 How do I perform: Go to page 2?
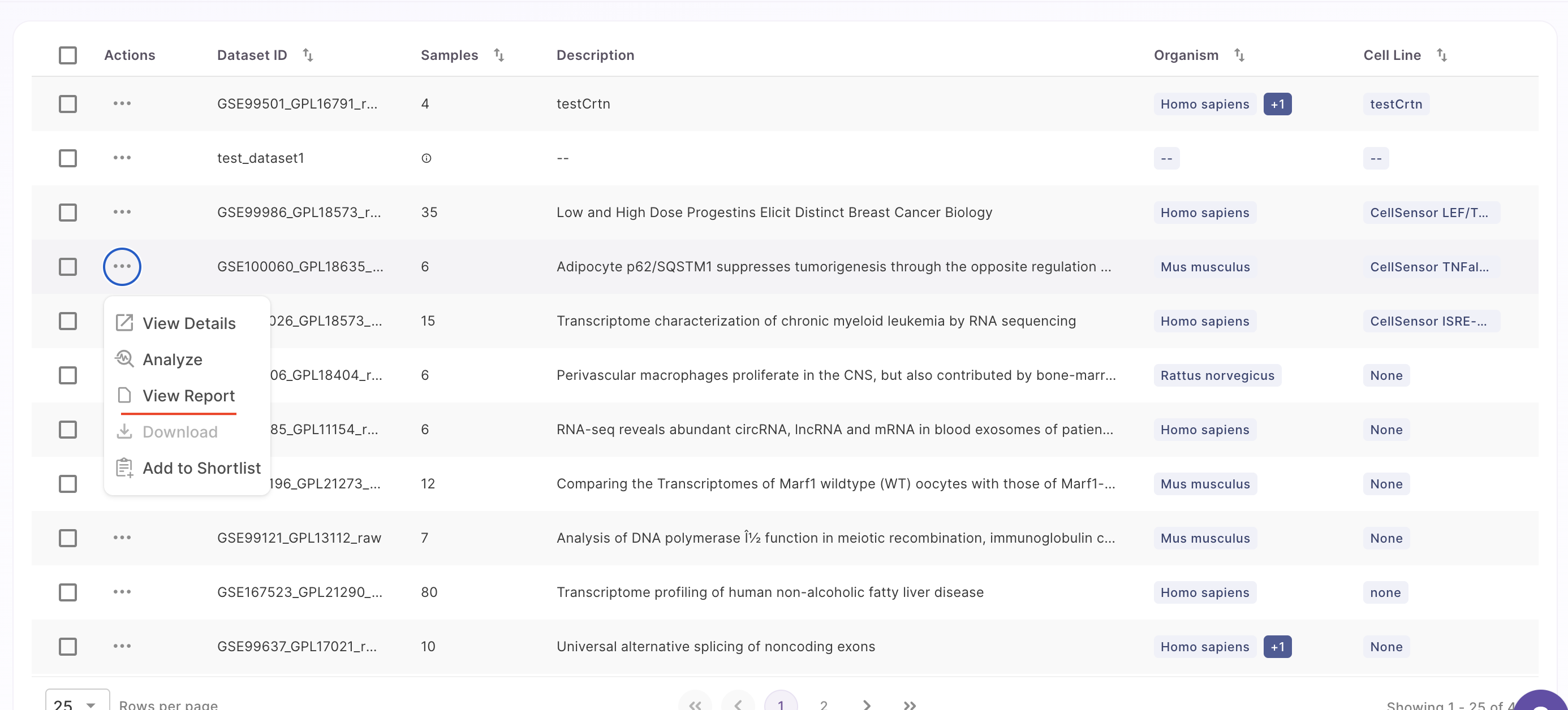click(x=824, y=704)
